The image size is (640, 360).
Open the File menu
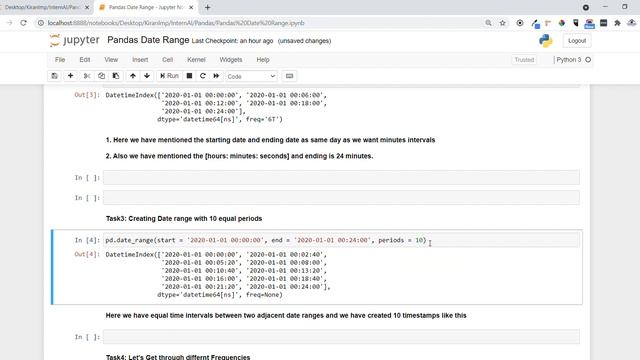pos(60,60)
